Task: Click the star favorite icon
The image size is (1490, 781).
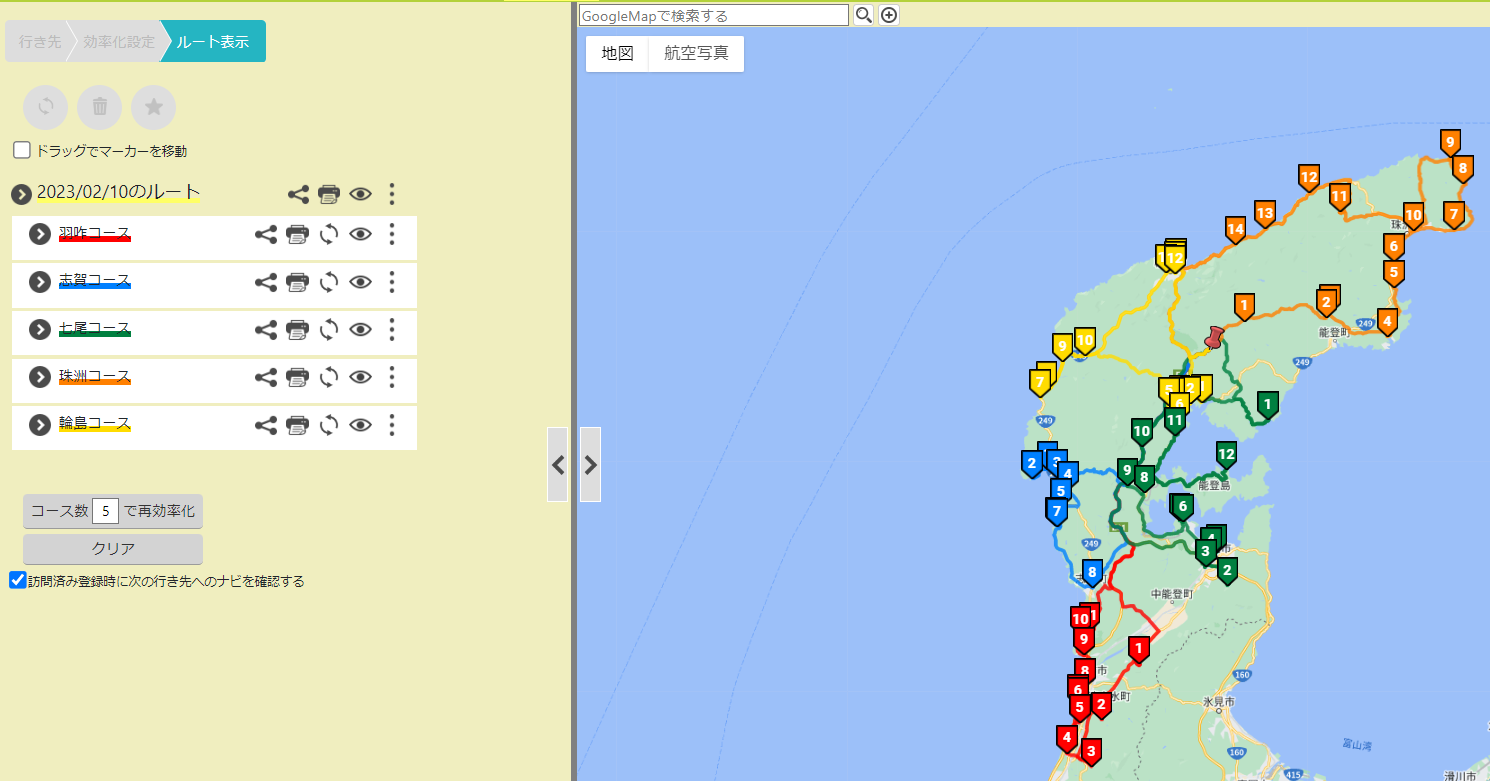Action: (154, 107)
